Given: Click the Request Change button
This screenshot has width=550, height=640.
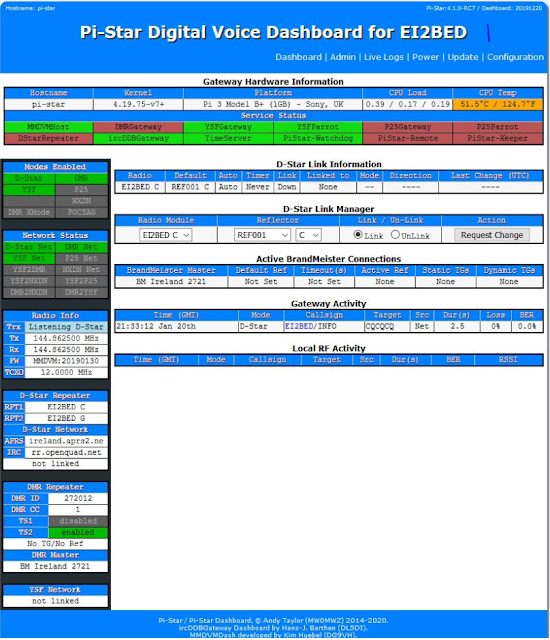Looking at the screenshot, I should [492, 235].
